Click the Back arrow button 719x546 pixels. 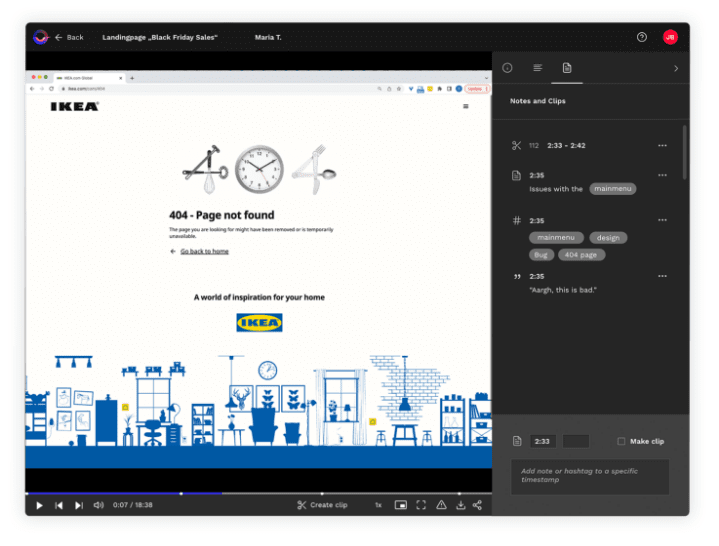click(69, 37)
